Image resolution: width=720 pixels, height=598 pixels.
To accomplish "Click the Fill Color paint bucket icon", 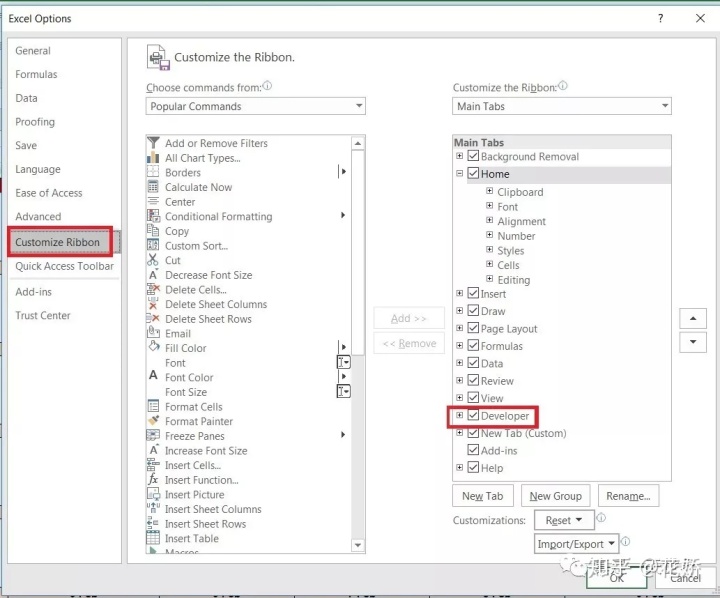I will pos(154,347).
